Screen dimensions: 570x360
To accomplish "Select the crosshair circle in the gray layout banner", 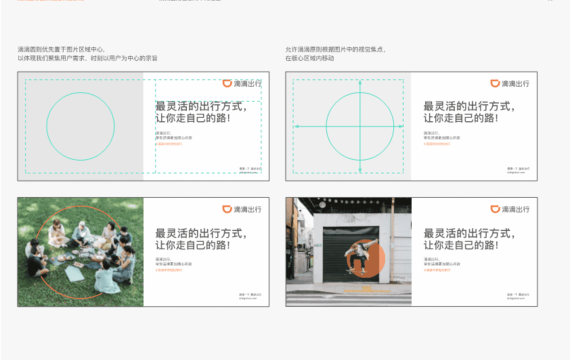I will click(x=360, y=126).
